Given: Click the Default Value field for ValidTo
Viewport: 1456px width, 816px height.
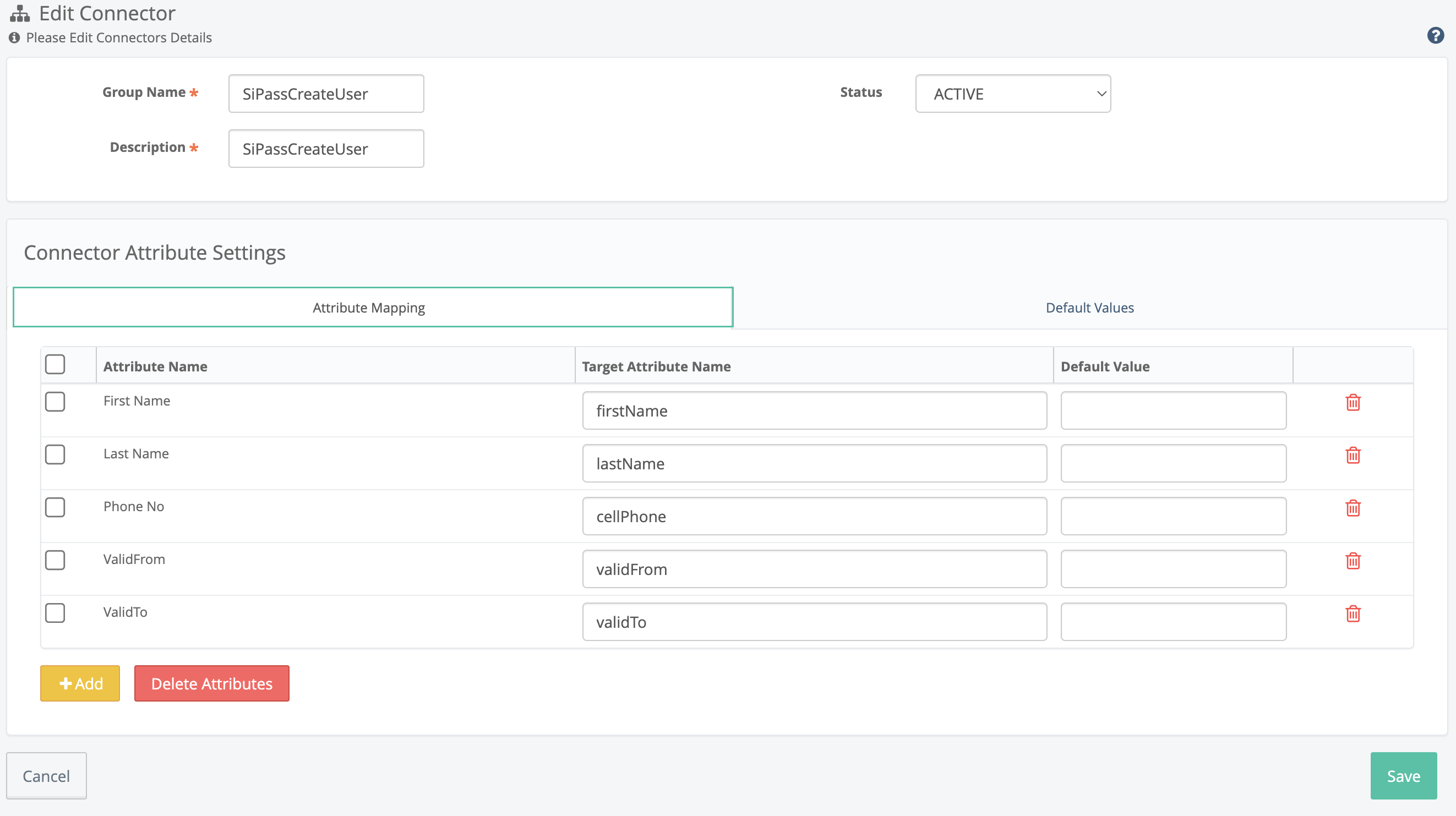Looking at the screenshot, I should pyautogui.click(x=1174, y=622).
